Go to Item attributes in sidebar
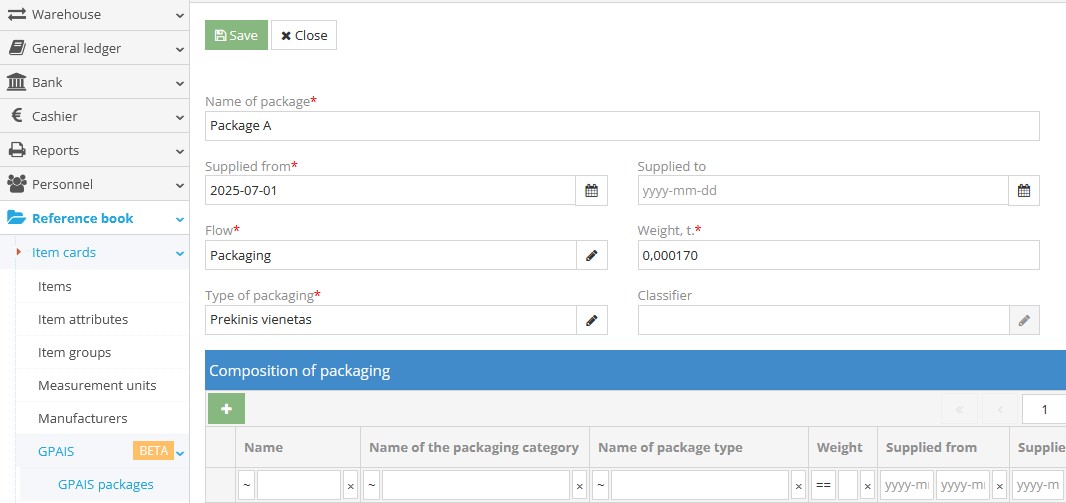This screenshot has width=1066, height=503. (x=83, y=319)
